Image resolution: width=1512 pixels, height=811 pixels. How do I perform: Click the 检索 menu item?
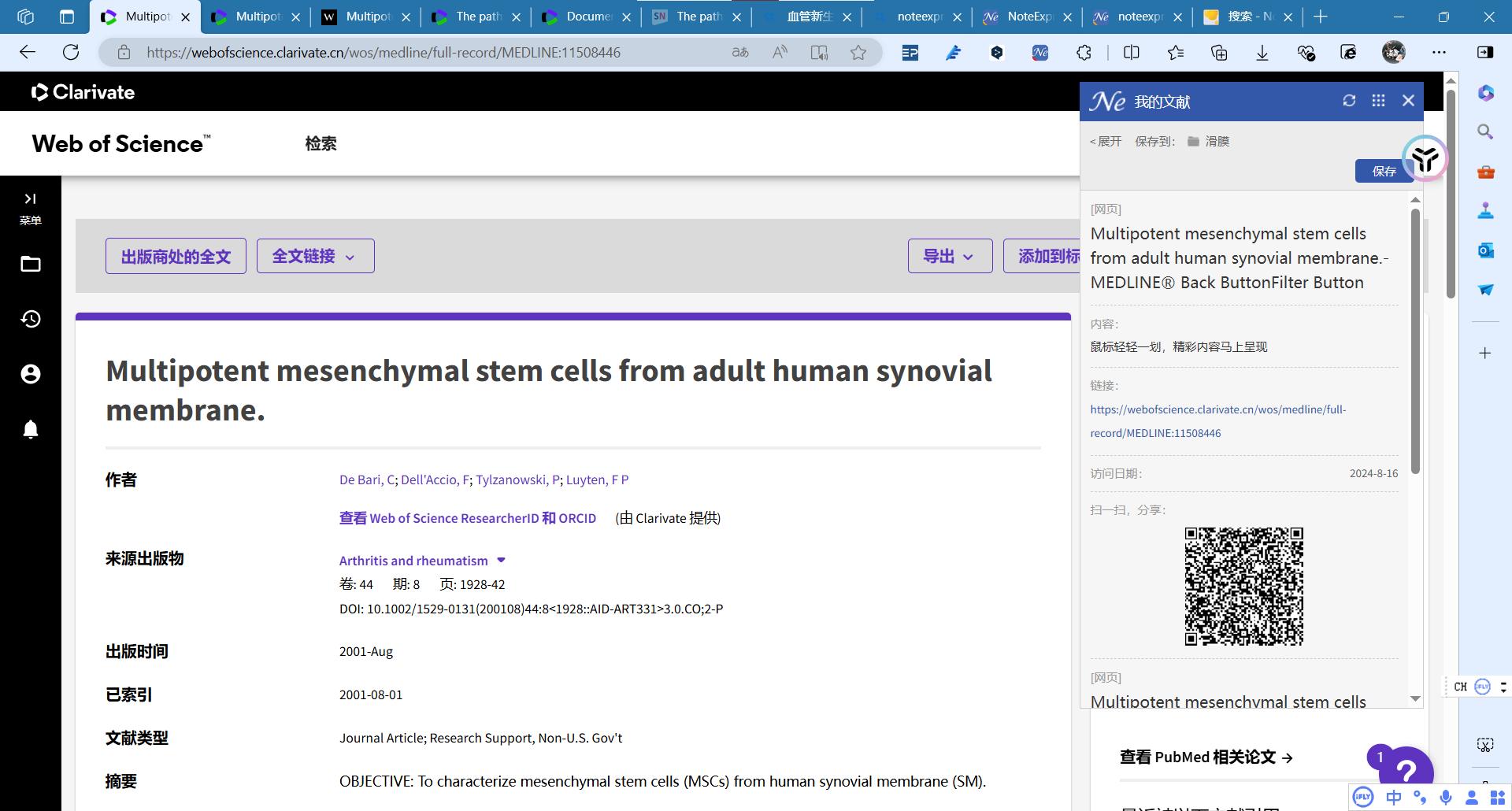(x=321, y=143)
